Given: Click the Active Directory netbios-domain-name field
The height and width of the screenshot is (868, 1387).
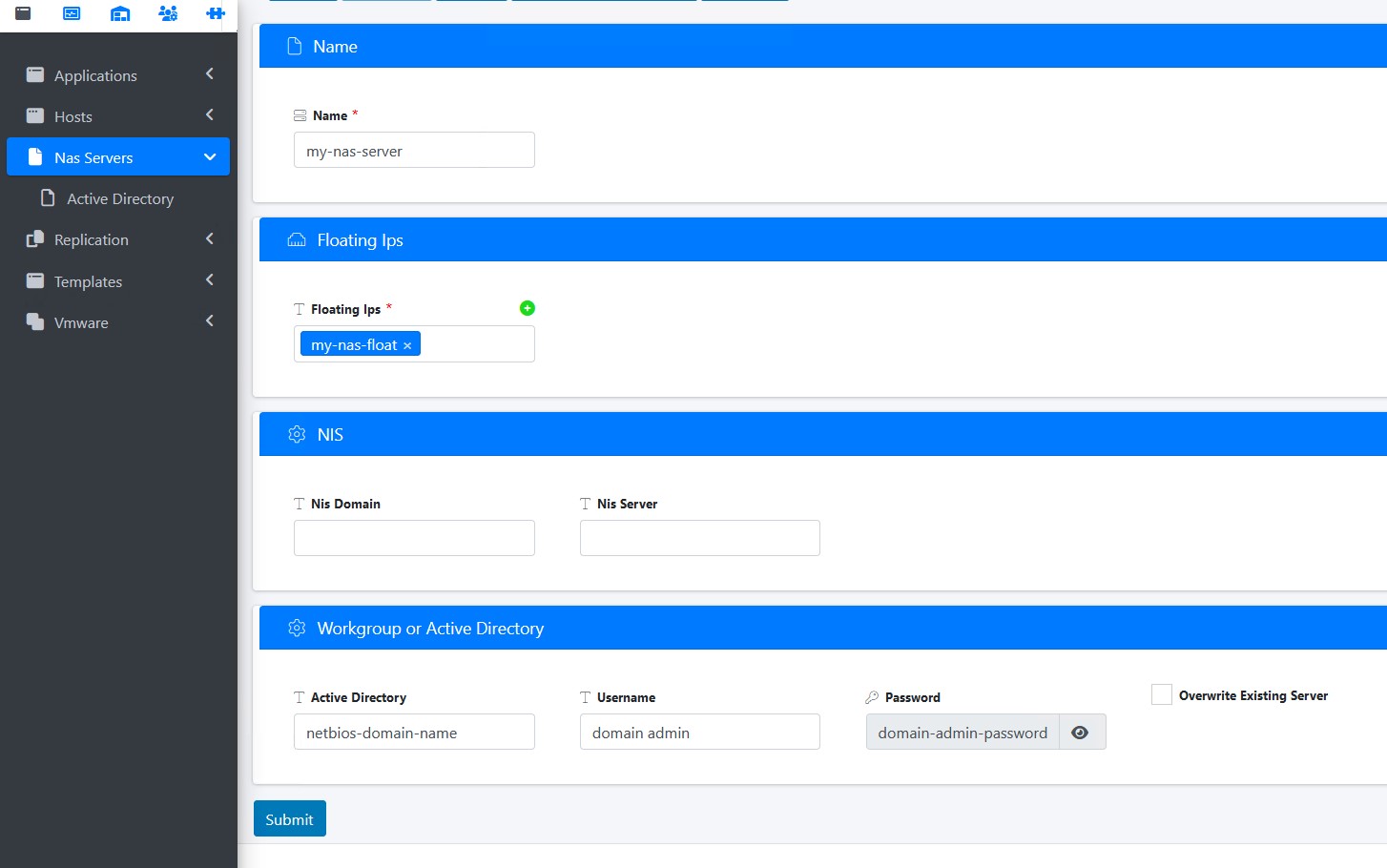Looking at the screenshot, I should (x=414, y=732).
